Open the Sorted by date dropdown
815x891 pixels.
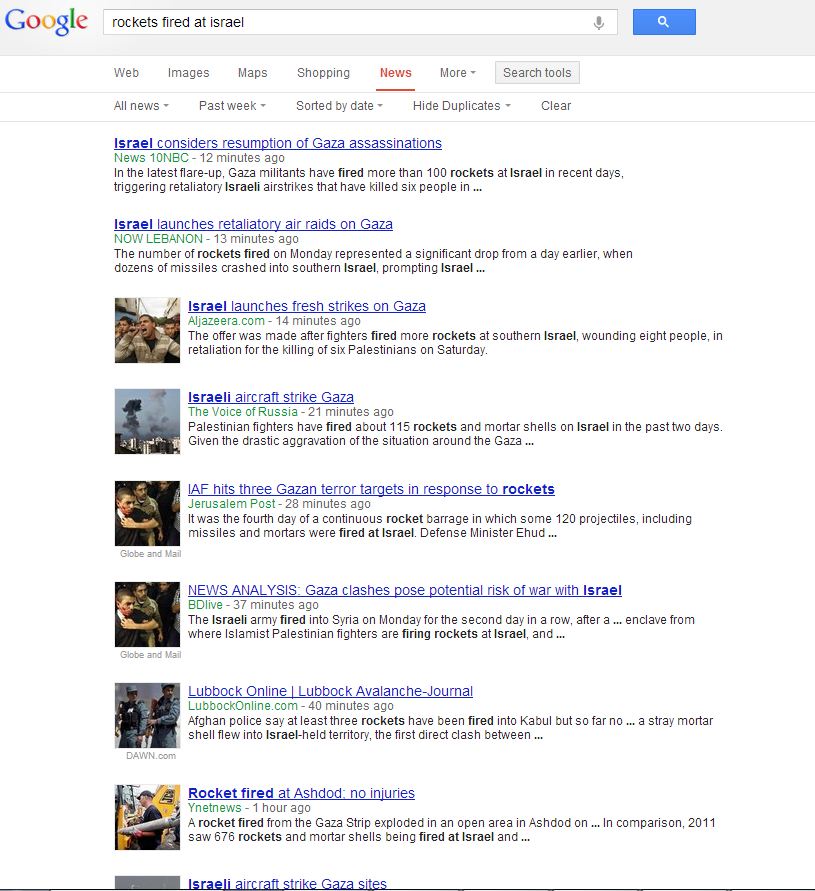pos(339,106)
